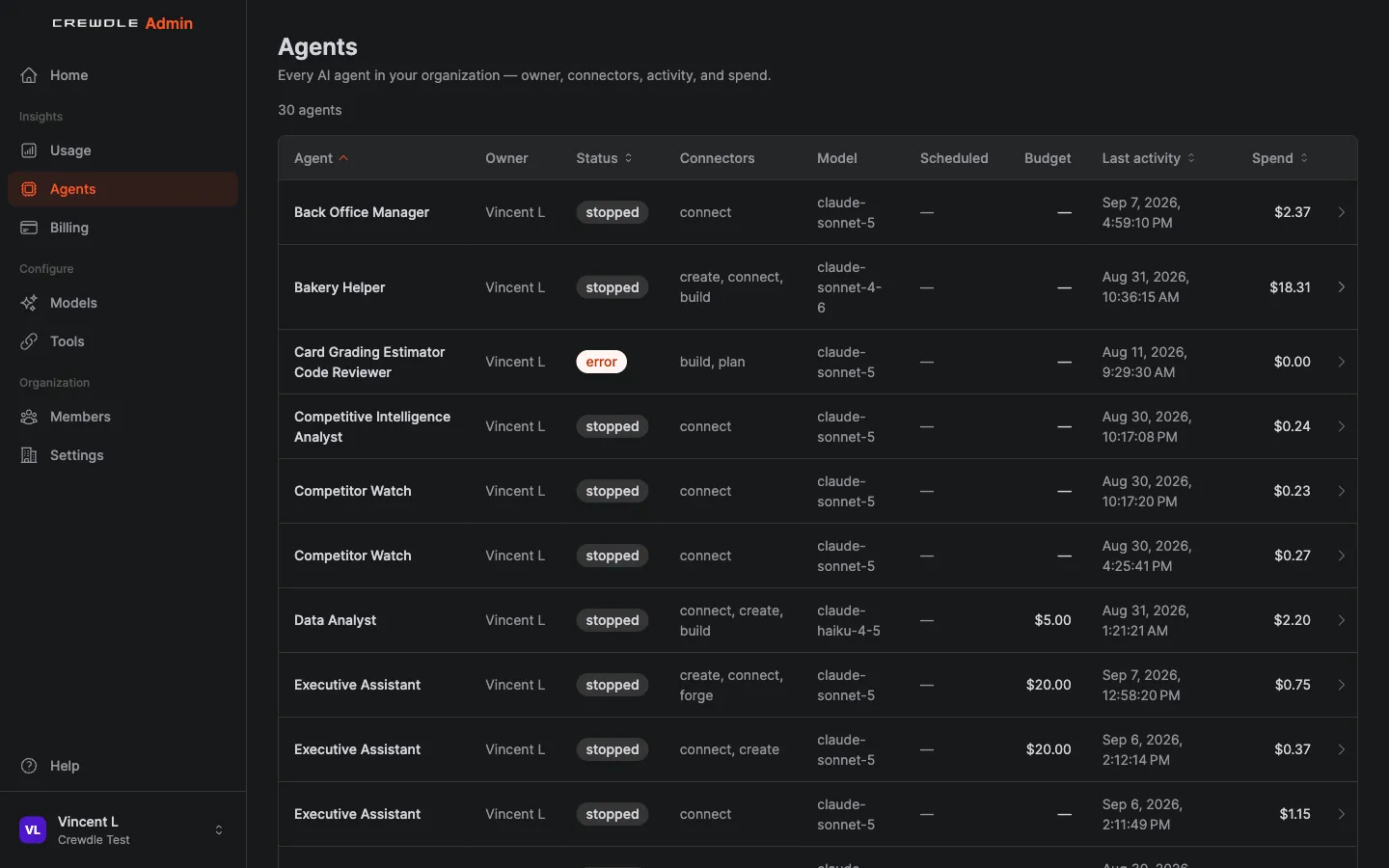
Task: Open the Back Office Manager agent
Action: tap(362, 212)
